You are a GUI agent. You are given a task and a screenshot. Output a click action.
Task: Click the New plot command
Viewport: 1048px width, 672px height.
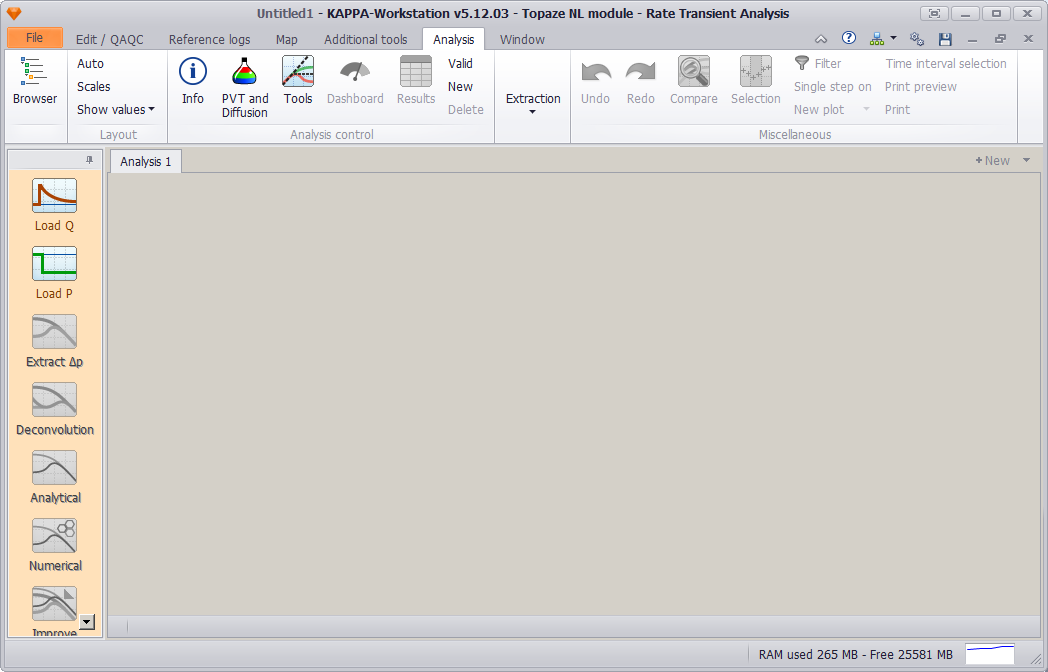[819, 109]
